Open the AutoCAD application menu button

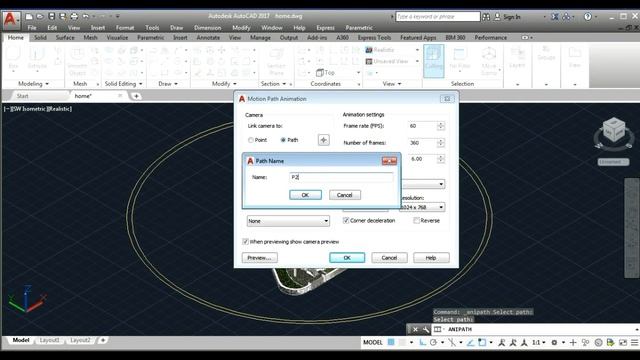(x=11, y=19)
